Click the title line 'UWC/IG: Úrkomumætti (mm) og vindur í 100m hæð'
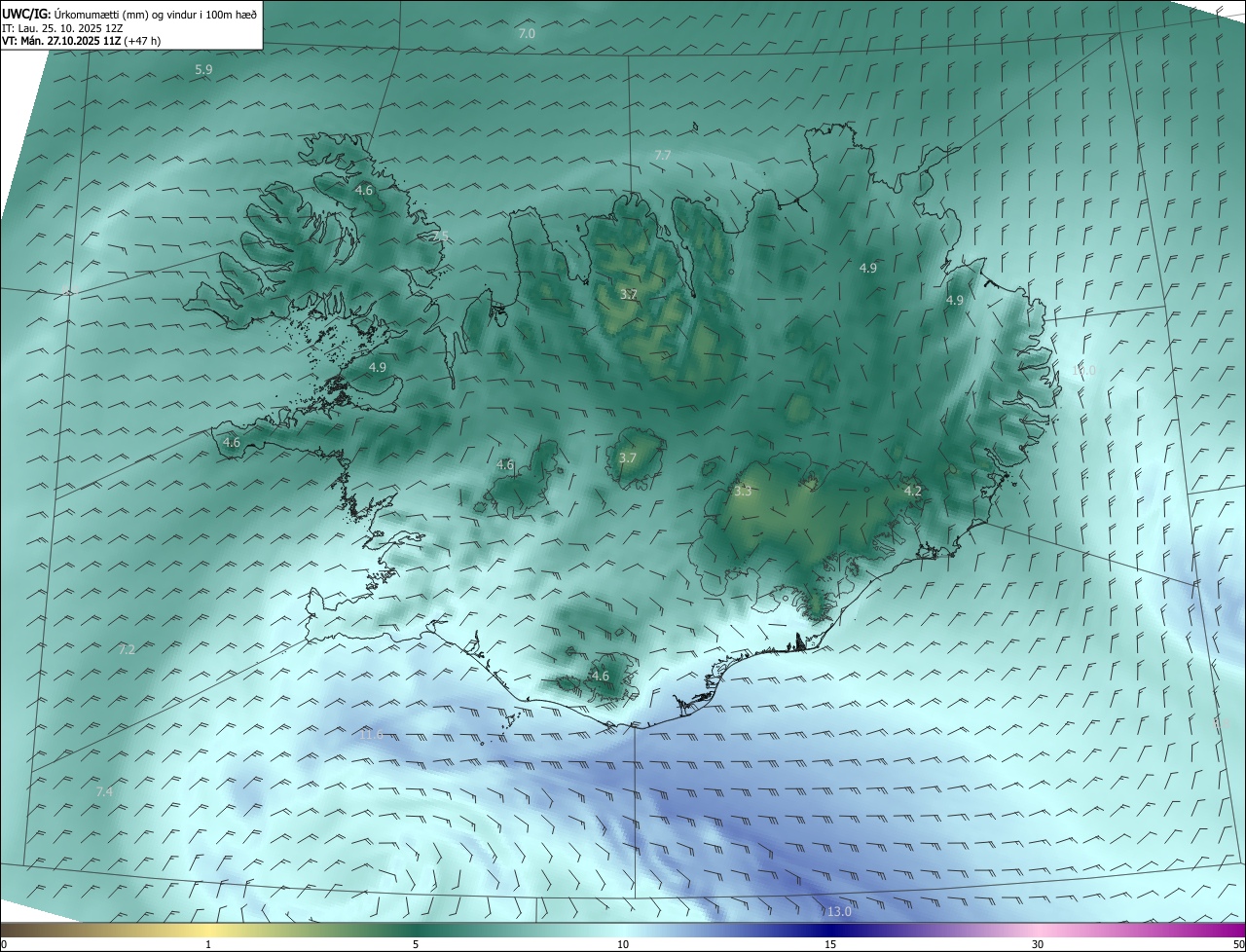 click(x=129, y=14)
